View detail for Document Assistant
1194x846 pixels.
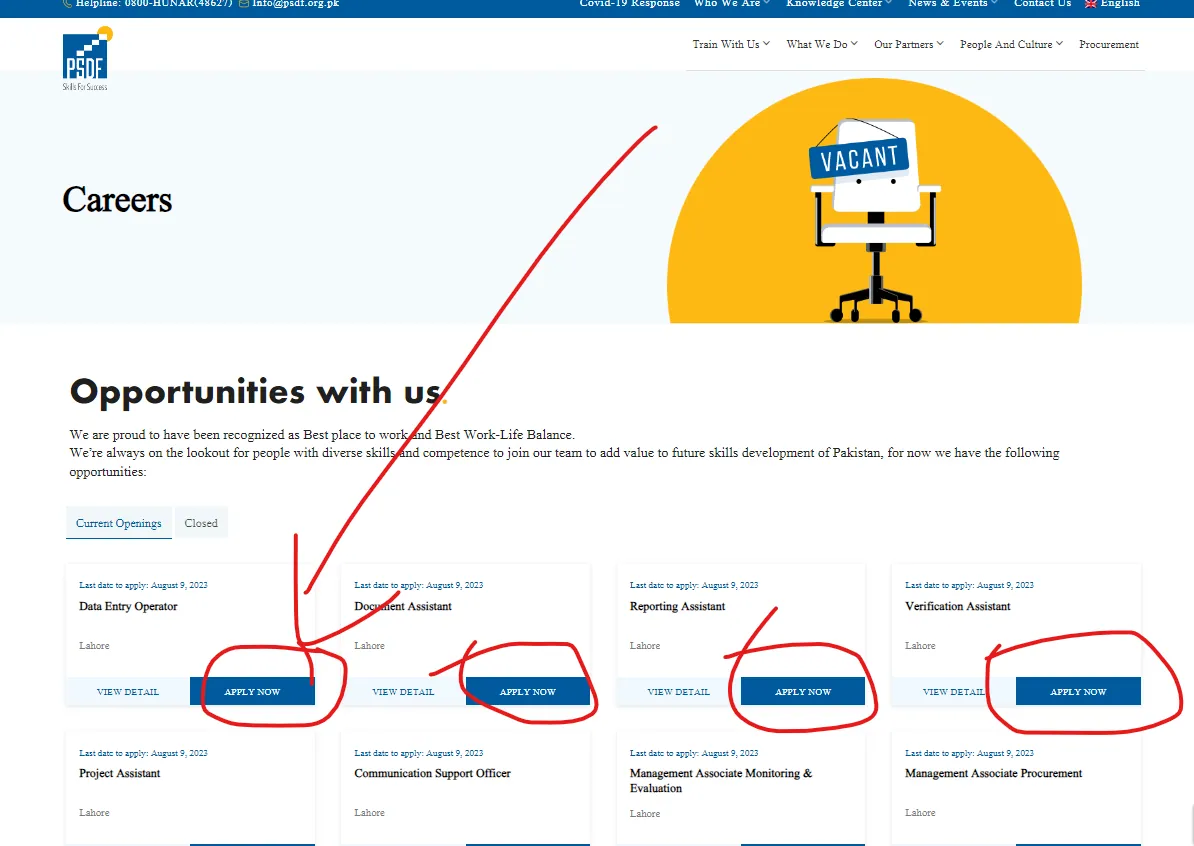(x=403, y=691)
